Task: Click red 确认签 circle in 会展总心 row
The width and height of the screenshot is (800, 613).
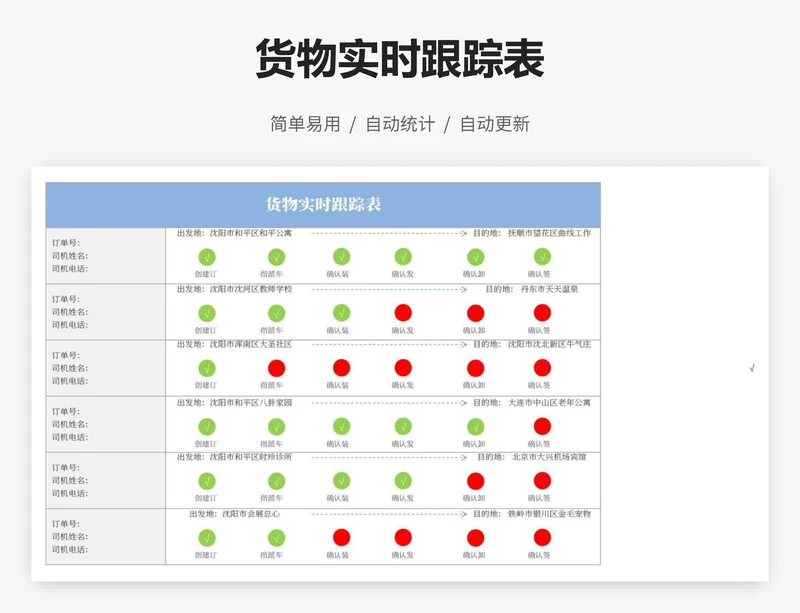Action: click(542, 537)
